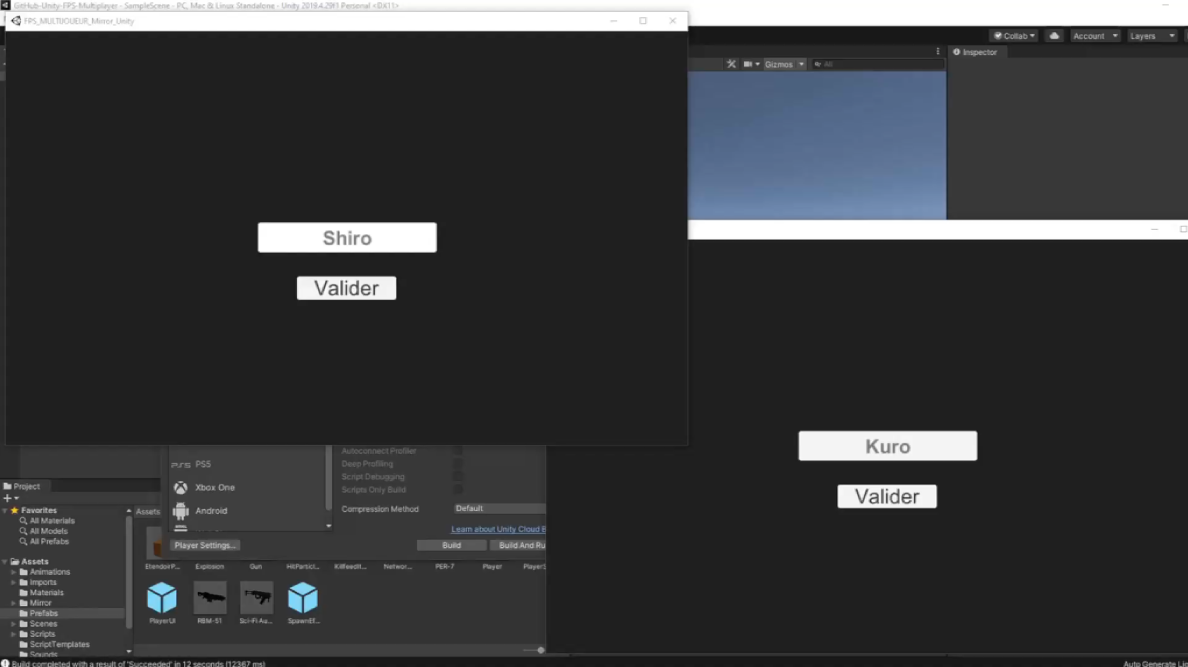This screenshot has height=667, width=1188.
Task: Open Learn about Unity Cloud Build link
Action: [x=498, y=529]
